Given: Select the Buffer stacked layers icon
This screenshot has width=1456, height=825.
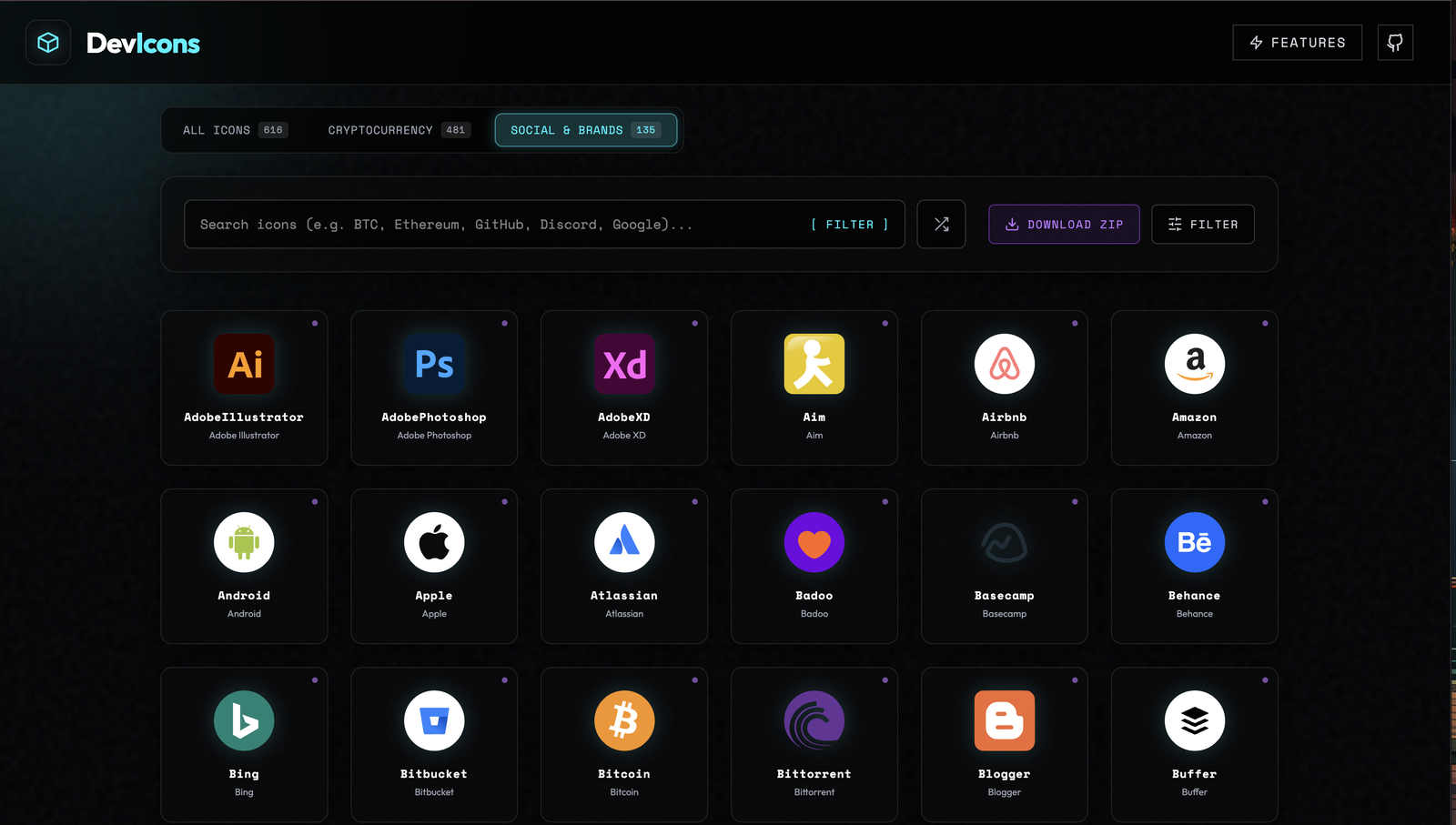Looking at the screenshot, I should (1195, 720).
